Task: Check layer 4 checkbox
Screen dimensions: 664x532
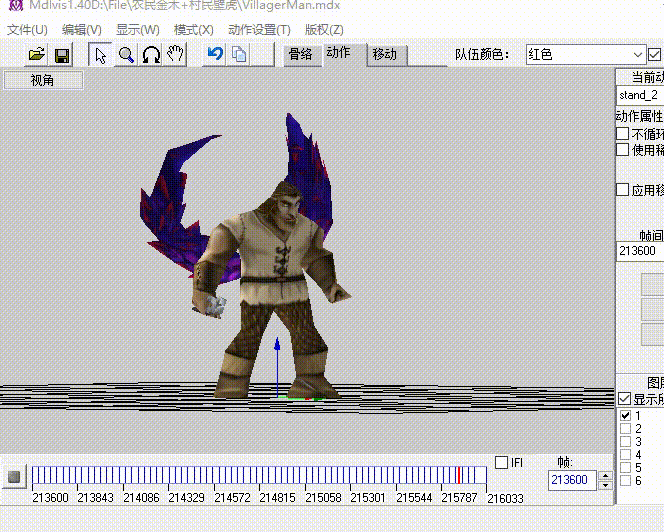Action: [625, 454]
